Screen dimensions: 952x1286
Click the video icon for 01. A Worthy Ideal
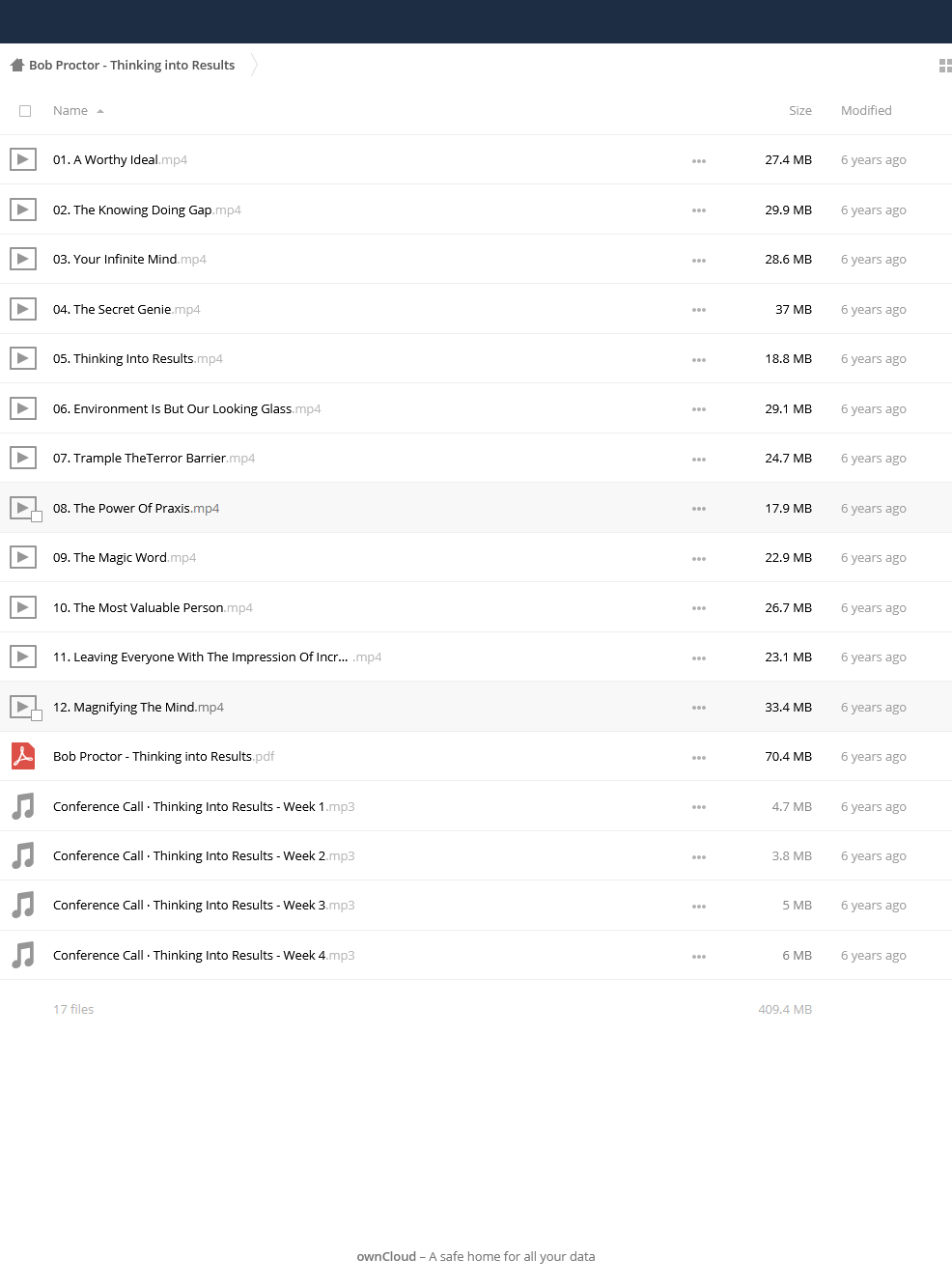click(x=23, y=159)
